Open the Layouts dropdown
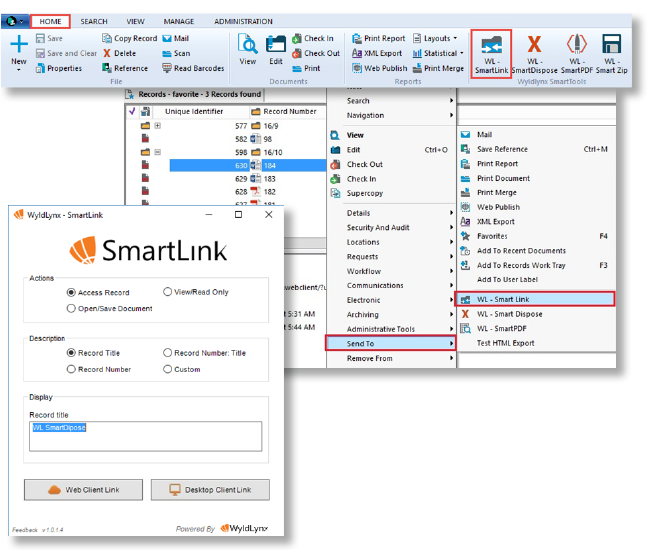 pos(435,39)
